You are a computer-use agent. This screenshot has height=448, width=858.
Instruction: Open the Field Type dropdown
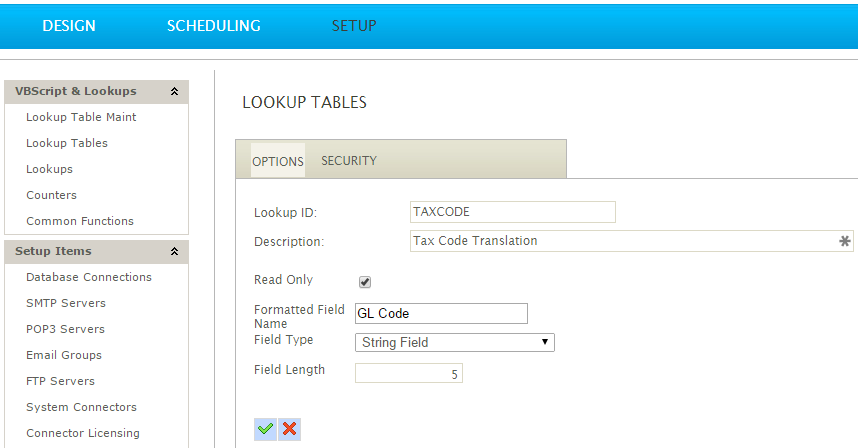pos(455,342)
